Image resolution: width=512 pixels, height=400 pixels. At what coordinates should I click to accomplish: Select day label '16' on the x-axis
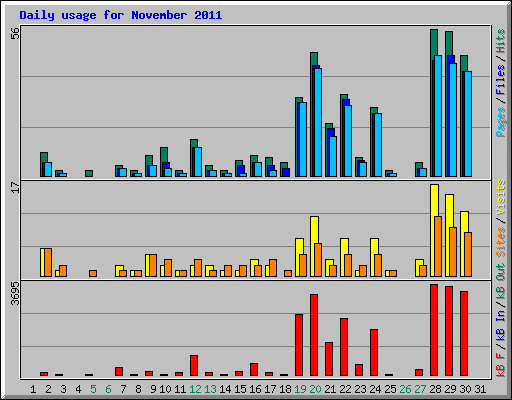(255, 389)
